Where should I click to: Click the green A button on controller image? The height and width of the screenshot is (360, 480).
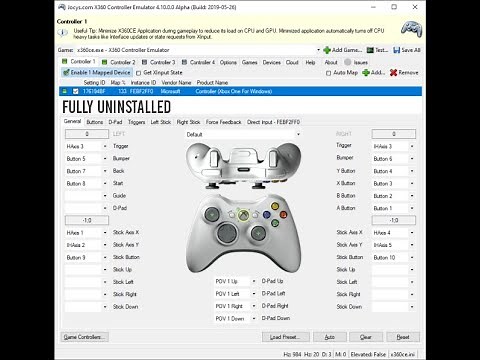click(x=275, y=223)
